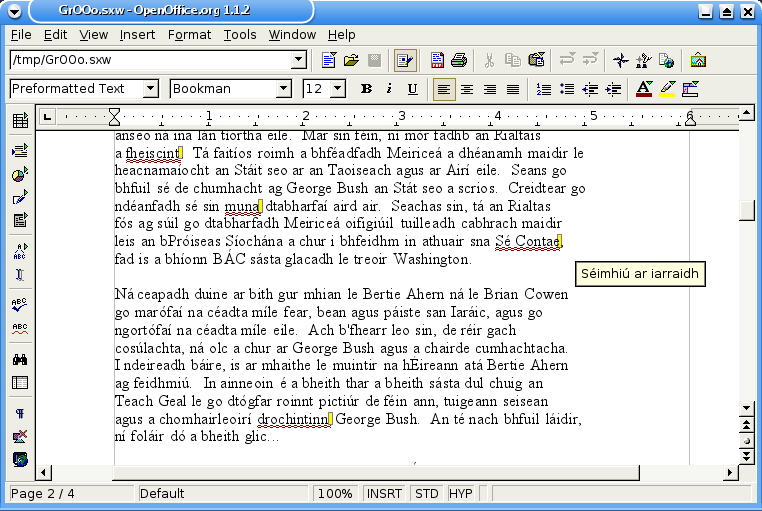The width and height of the screenshot is (762, 511).
Task: Open Find & Replace binoculars icon
Action: [20, 359]
